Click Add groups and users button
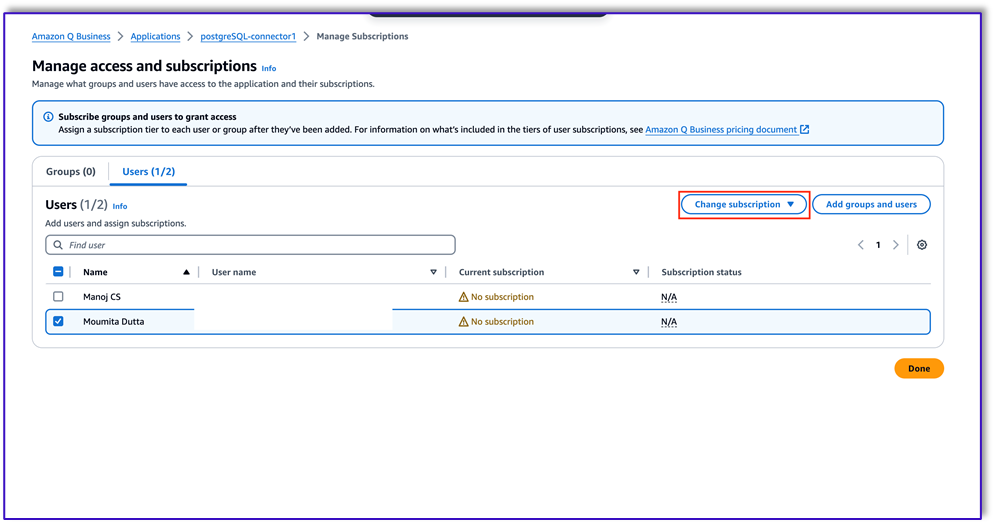Viewport: 994px width, 524px height. pos(871,204)
